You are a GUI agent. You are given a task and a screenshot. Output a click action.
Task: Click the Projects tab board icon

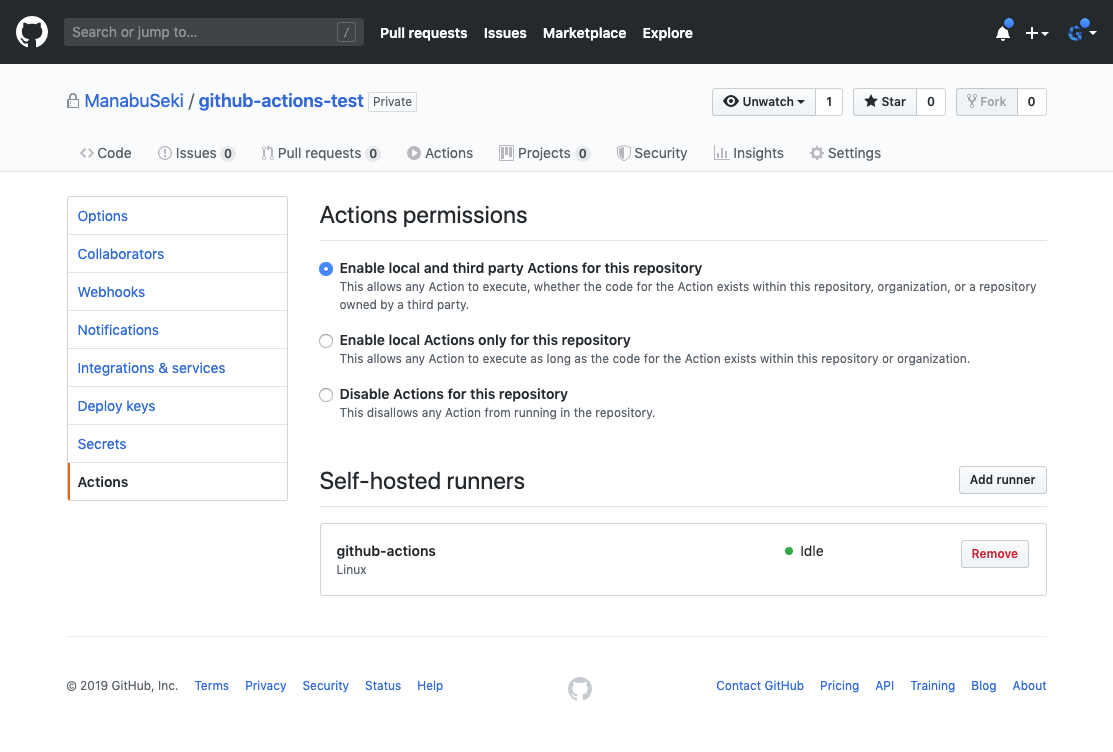click(x=506, y=153)
